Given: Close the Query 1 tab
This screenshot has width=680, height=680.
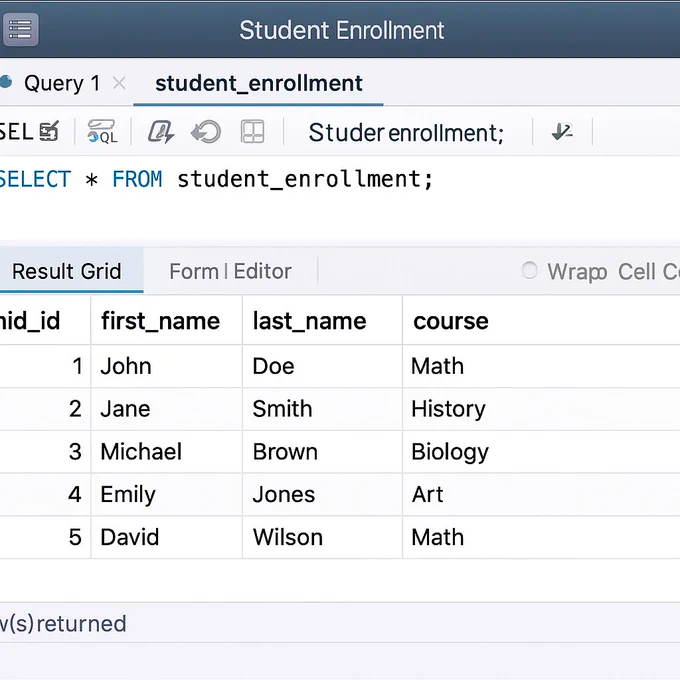Looking at the screenshot, I should [119, 83].
